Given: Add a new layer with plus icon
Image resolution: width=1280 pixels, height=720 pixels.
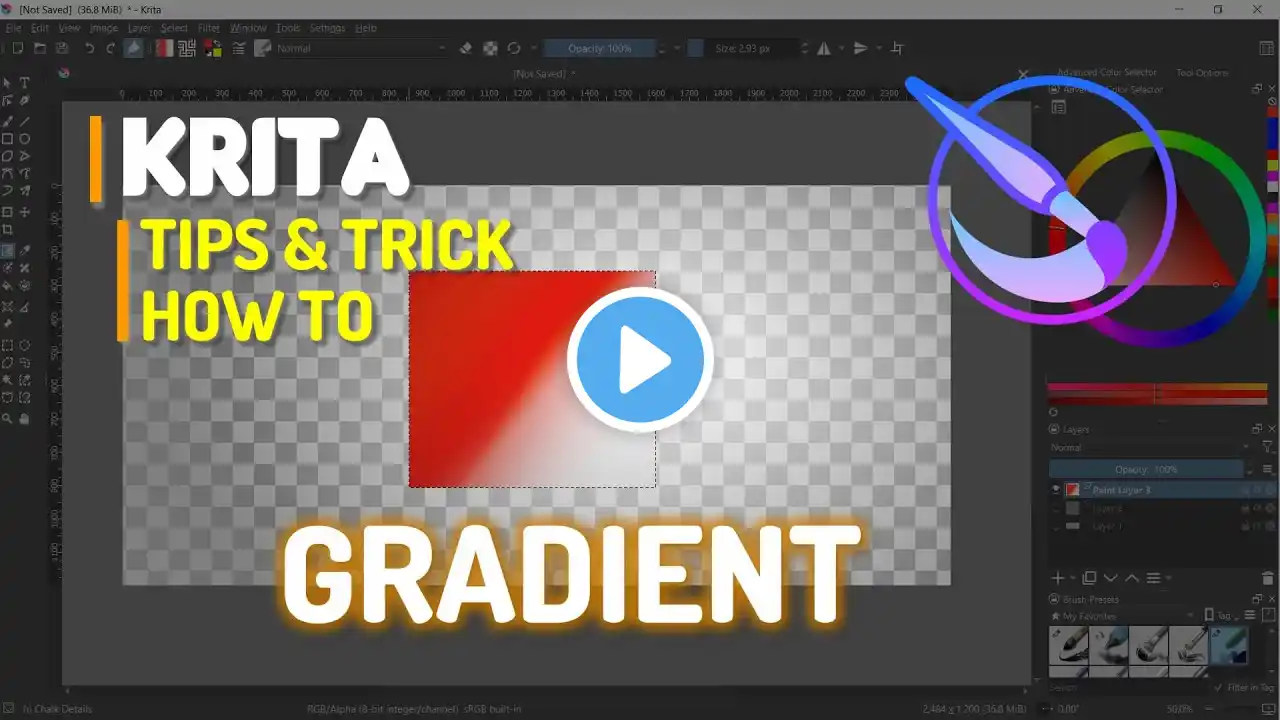Looking at the screenshot, I should coord(1058,578).
